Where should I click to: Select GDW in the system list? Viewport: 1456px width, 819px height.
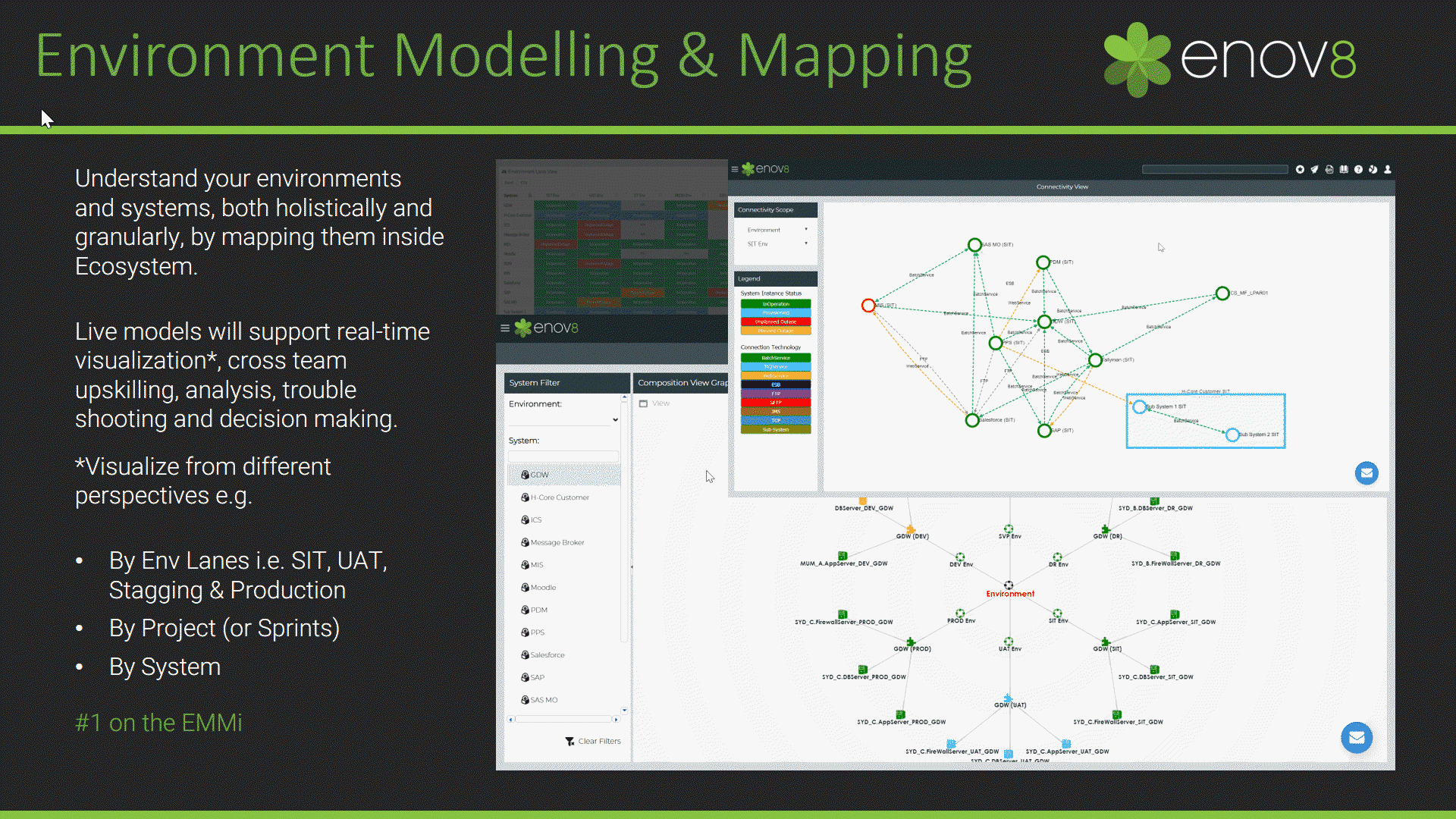pyautogui.click(x=564, y=475)
